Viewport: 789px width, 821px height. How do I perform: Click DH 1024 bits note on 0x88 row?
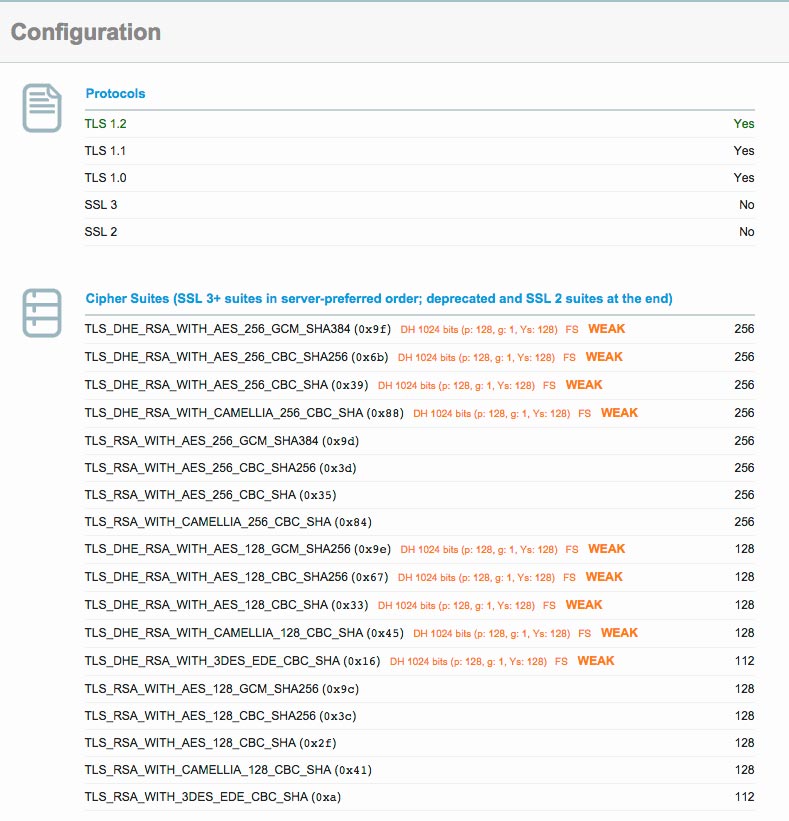(492, 414)
